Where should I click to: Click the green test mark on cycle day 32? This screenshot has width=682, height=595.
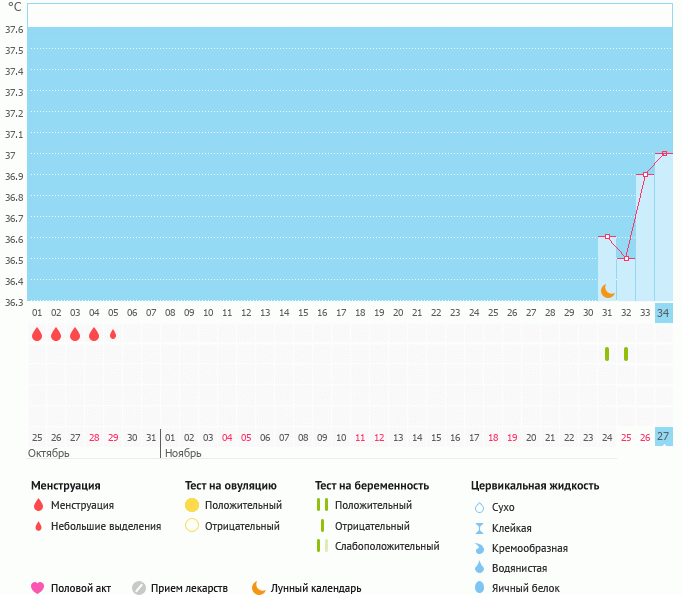tap(626, 354)
